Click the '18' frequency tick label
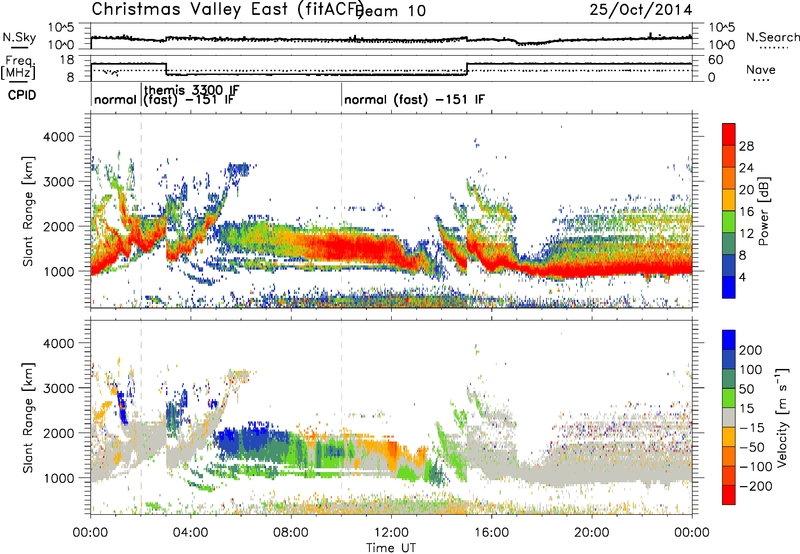 click(x=67, y=60)
